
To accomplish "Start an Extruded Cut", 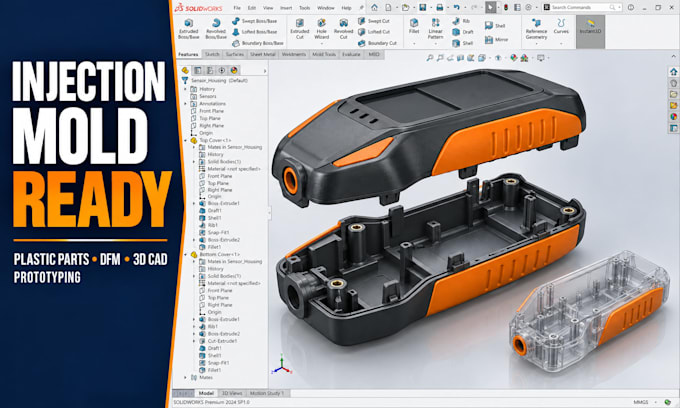I will click(x=300, y=29).
